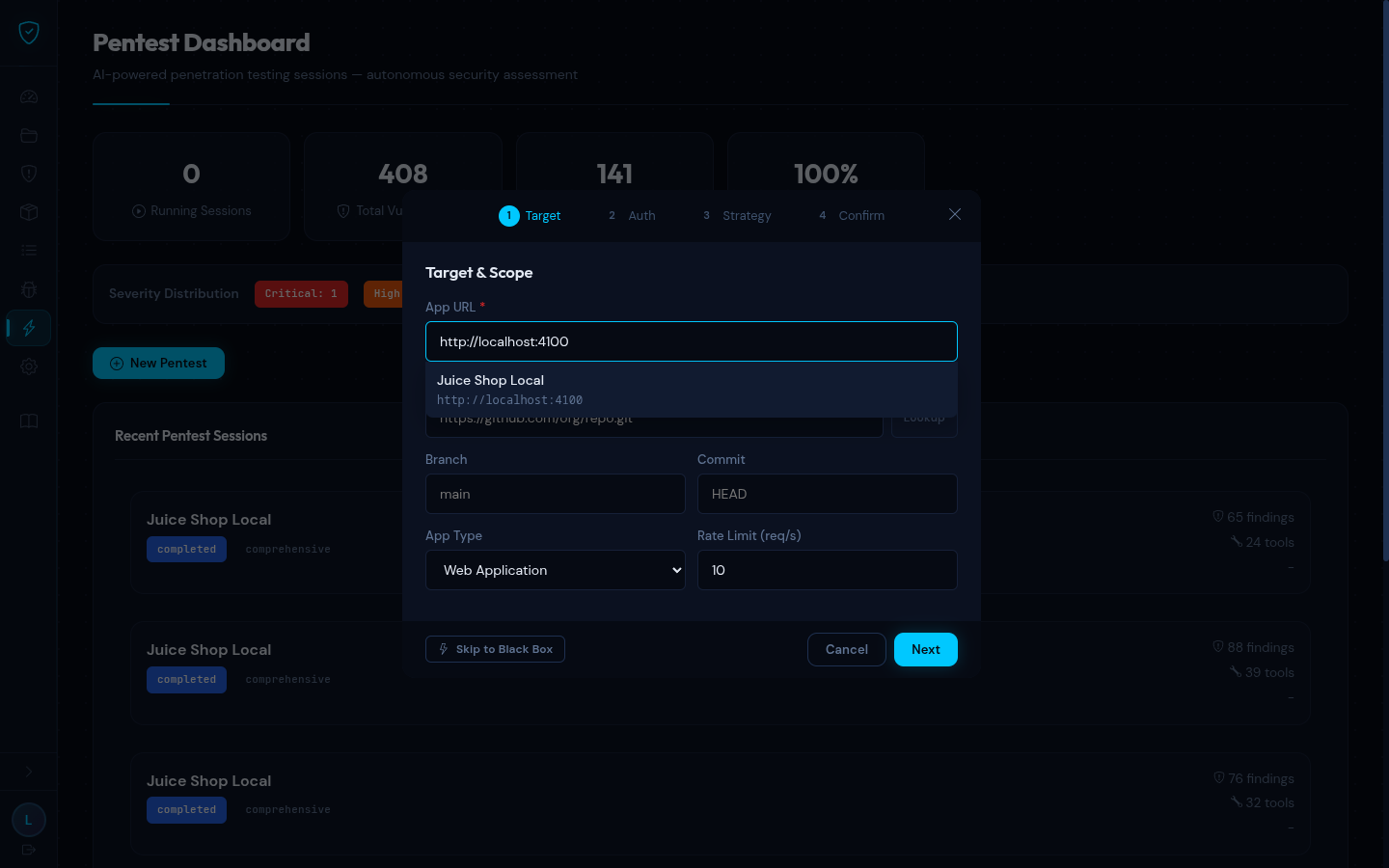Switch to the Auth wizard step

[x=632, y=215]
